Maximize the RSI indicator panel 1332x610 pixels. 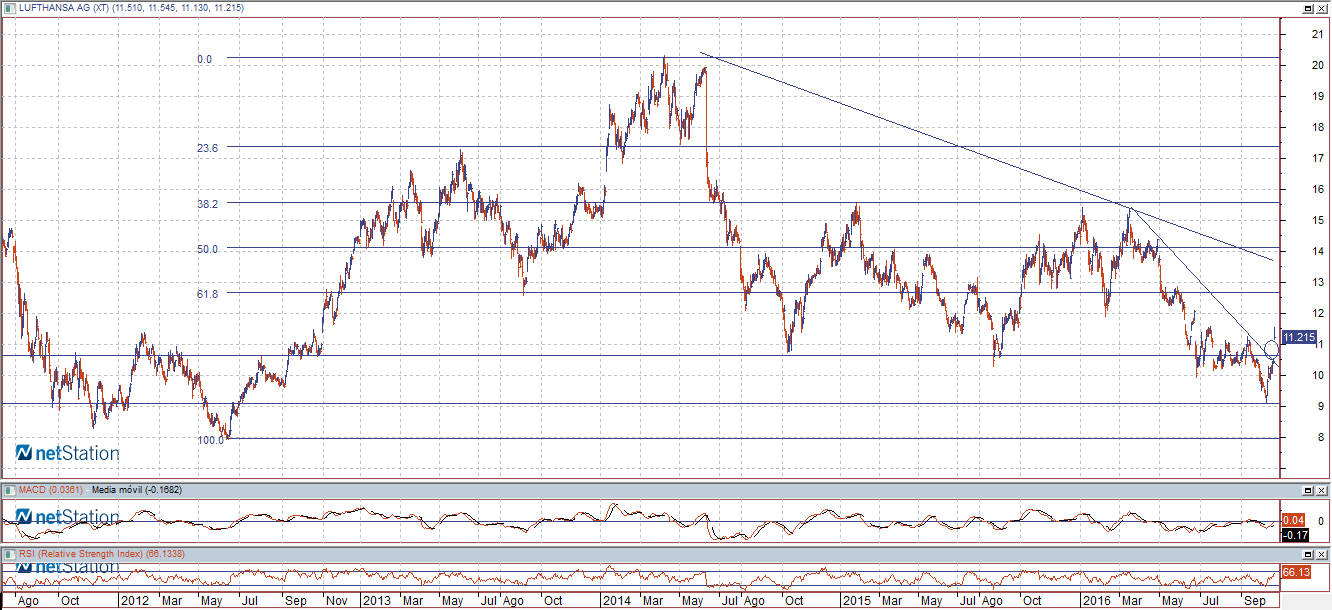click(x=1308, y=554)
